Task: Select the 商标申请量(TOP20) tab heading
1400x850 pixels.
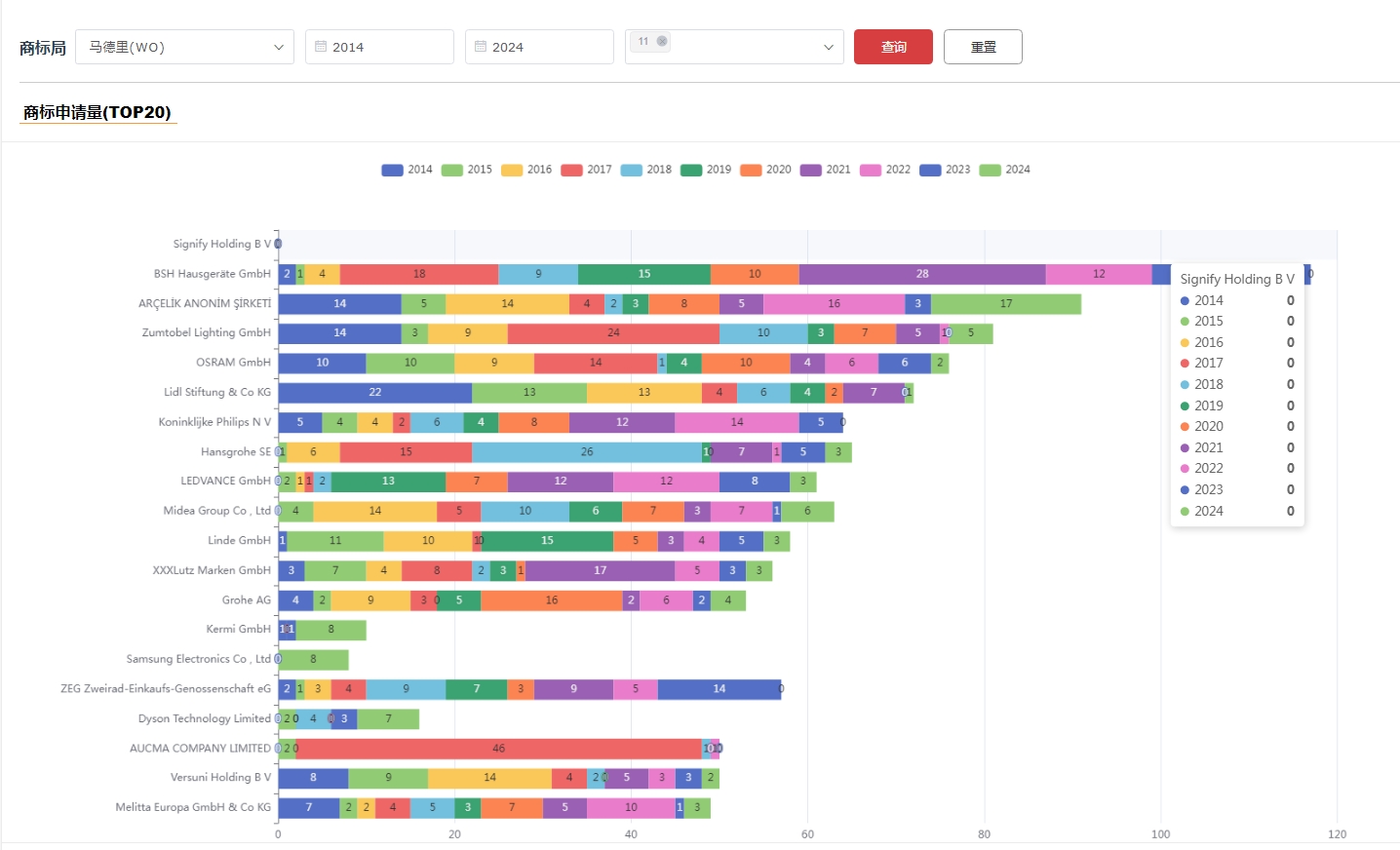Action: pos(97,112)
